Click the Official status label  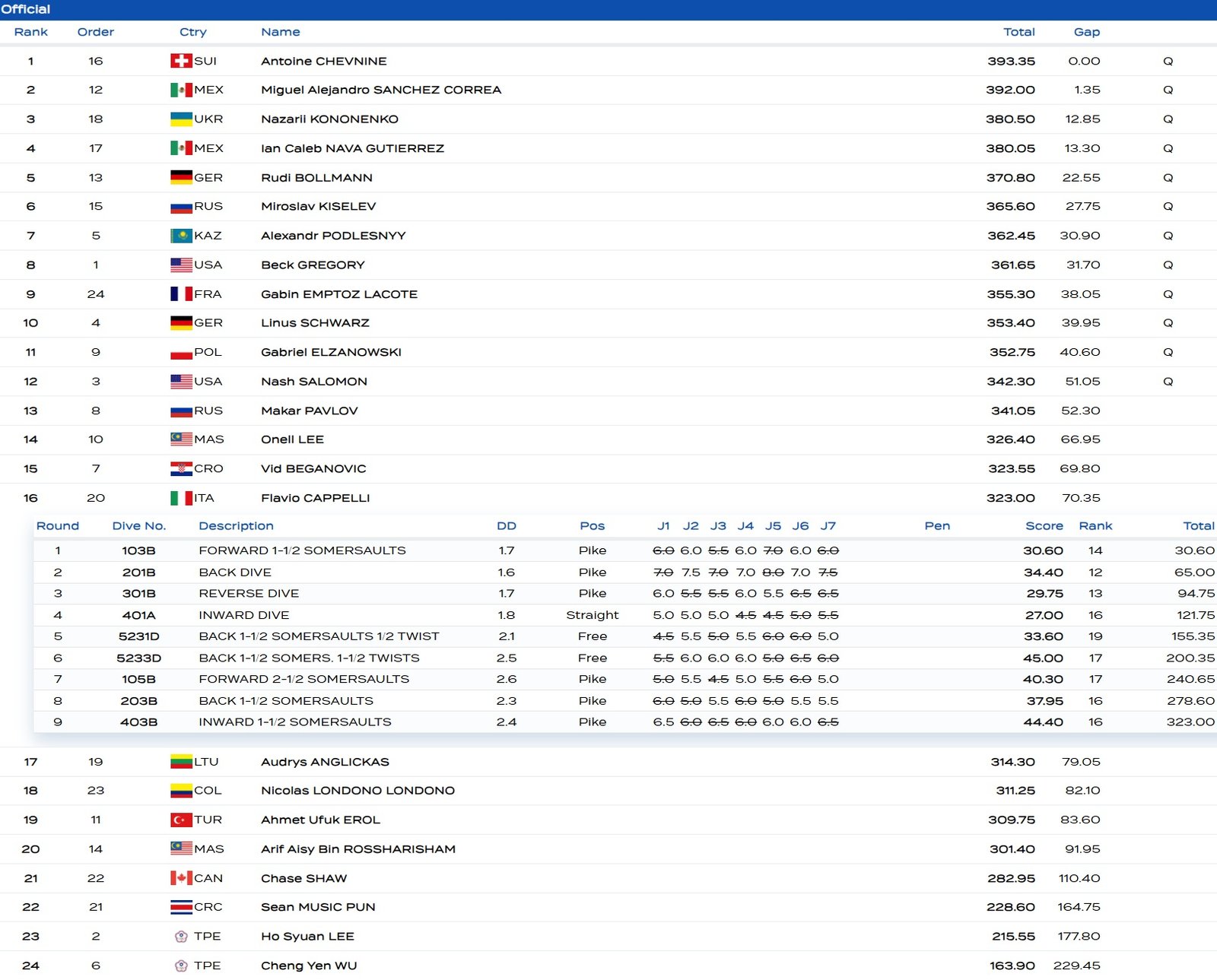click(x=25, y=9)
